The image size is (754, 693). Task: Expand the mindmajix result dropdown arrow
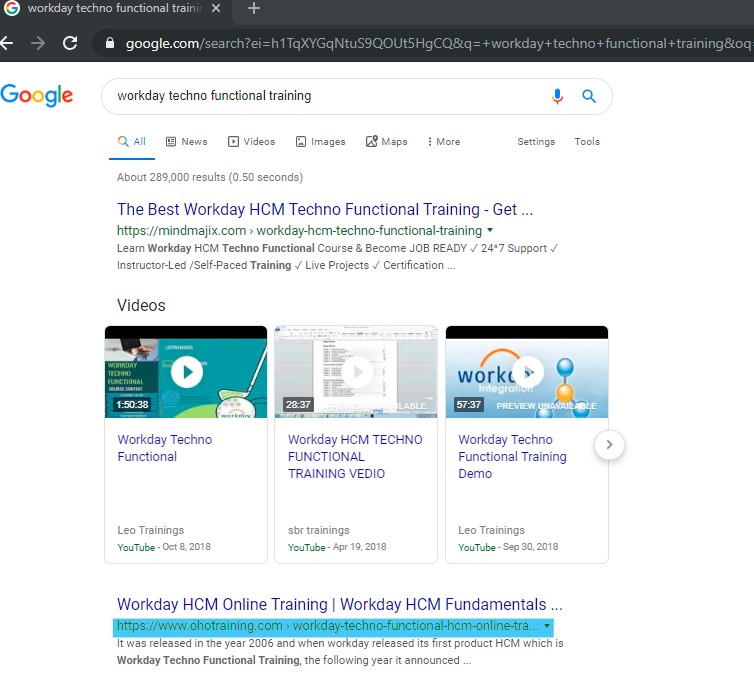(490, 230)
